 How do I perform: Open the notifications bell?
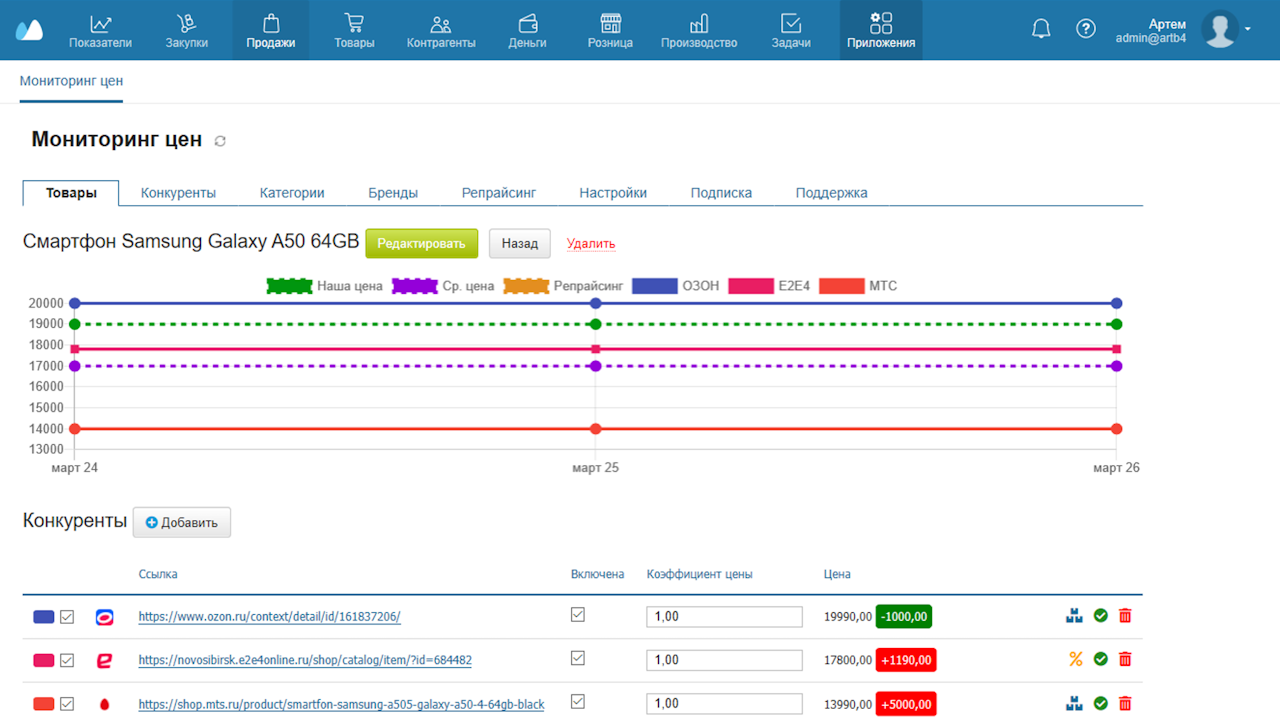point(1041,29)
